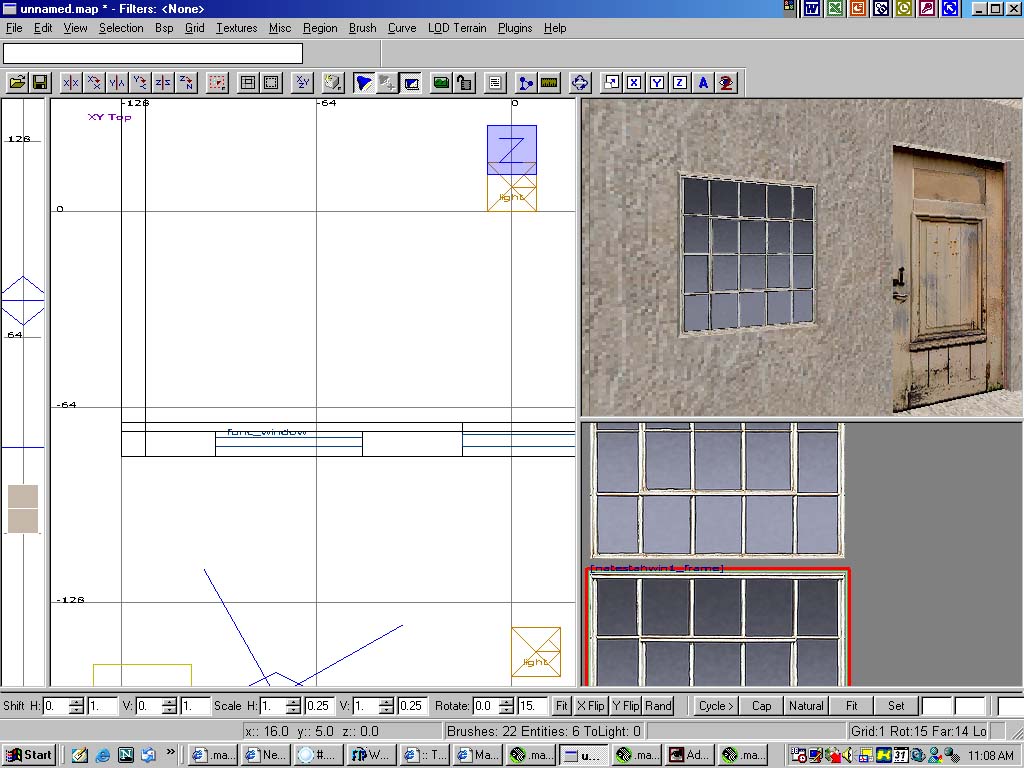This screenshot has width=1024, height=768.
Task: Click the X-axis flip toolbar icon
Action: pyautogui.click(x=71, y=83)
